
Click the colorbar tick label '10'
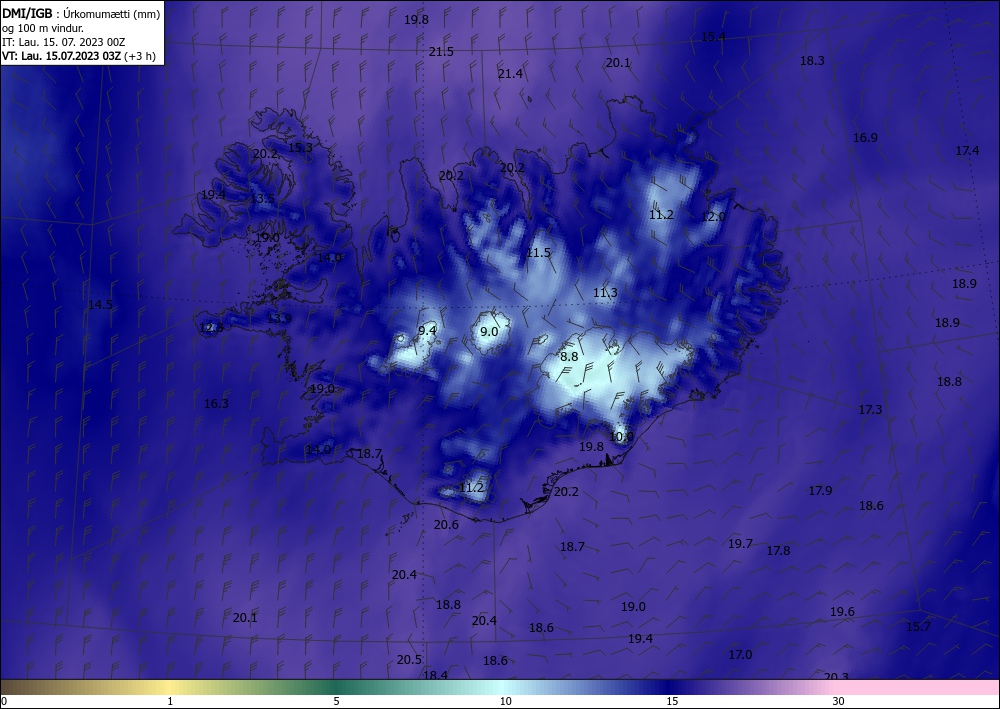tap(505, 702)
